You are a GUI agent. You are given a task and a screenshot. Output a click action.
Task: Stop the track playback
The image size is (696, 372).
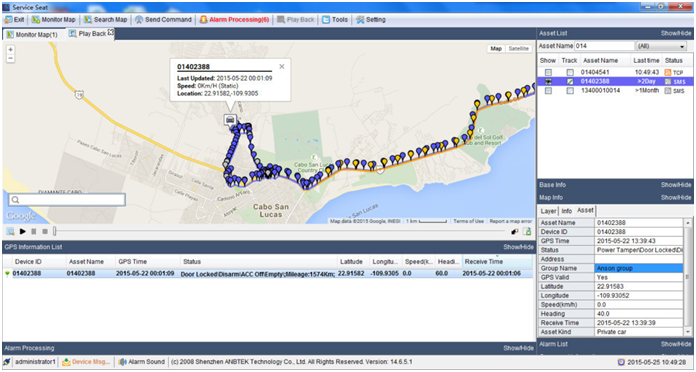pos(45,231)
